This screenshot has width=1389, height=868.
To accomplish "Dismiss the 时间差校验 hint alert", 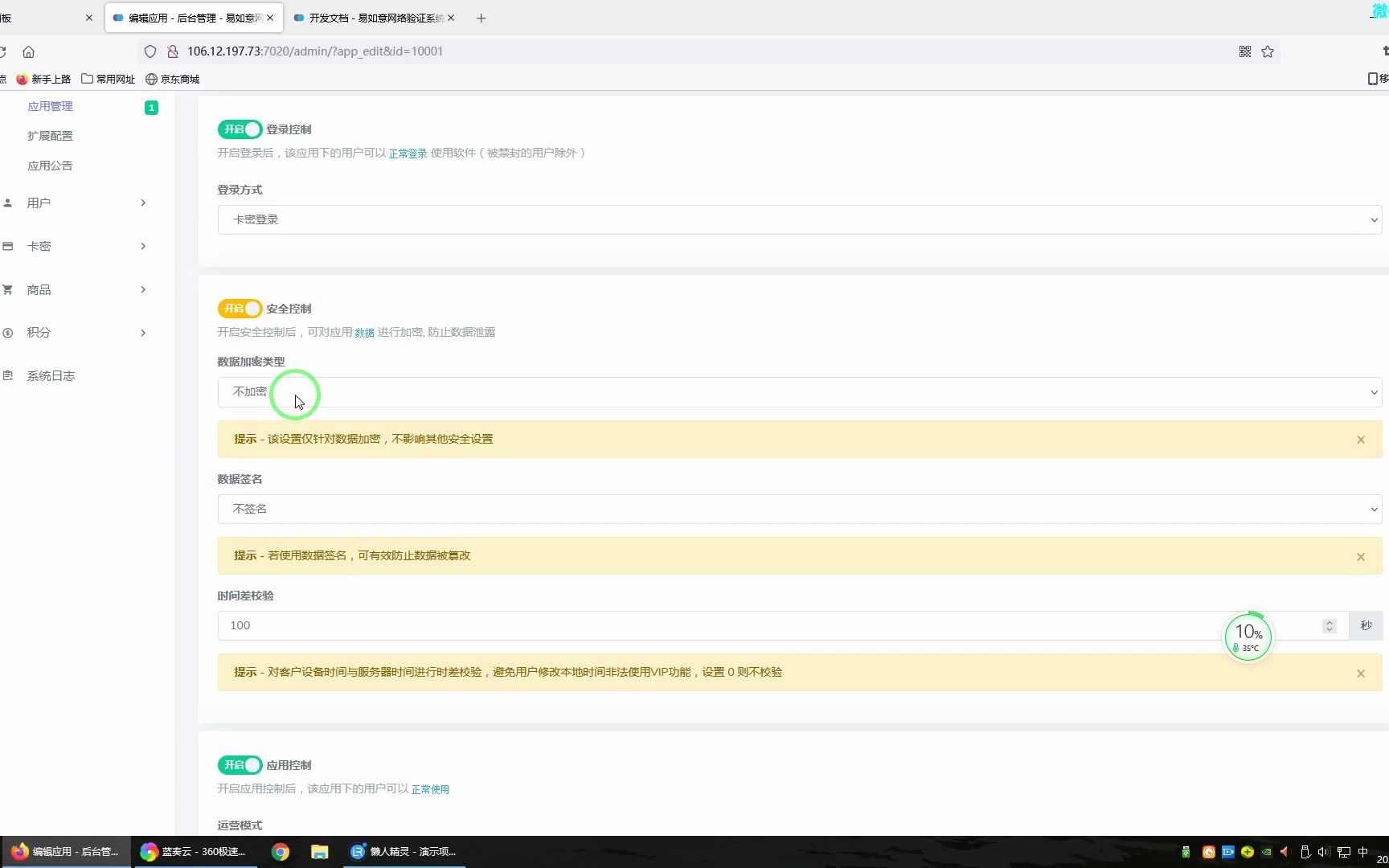I will tap(1361, 674).
